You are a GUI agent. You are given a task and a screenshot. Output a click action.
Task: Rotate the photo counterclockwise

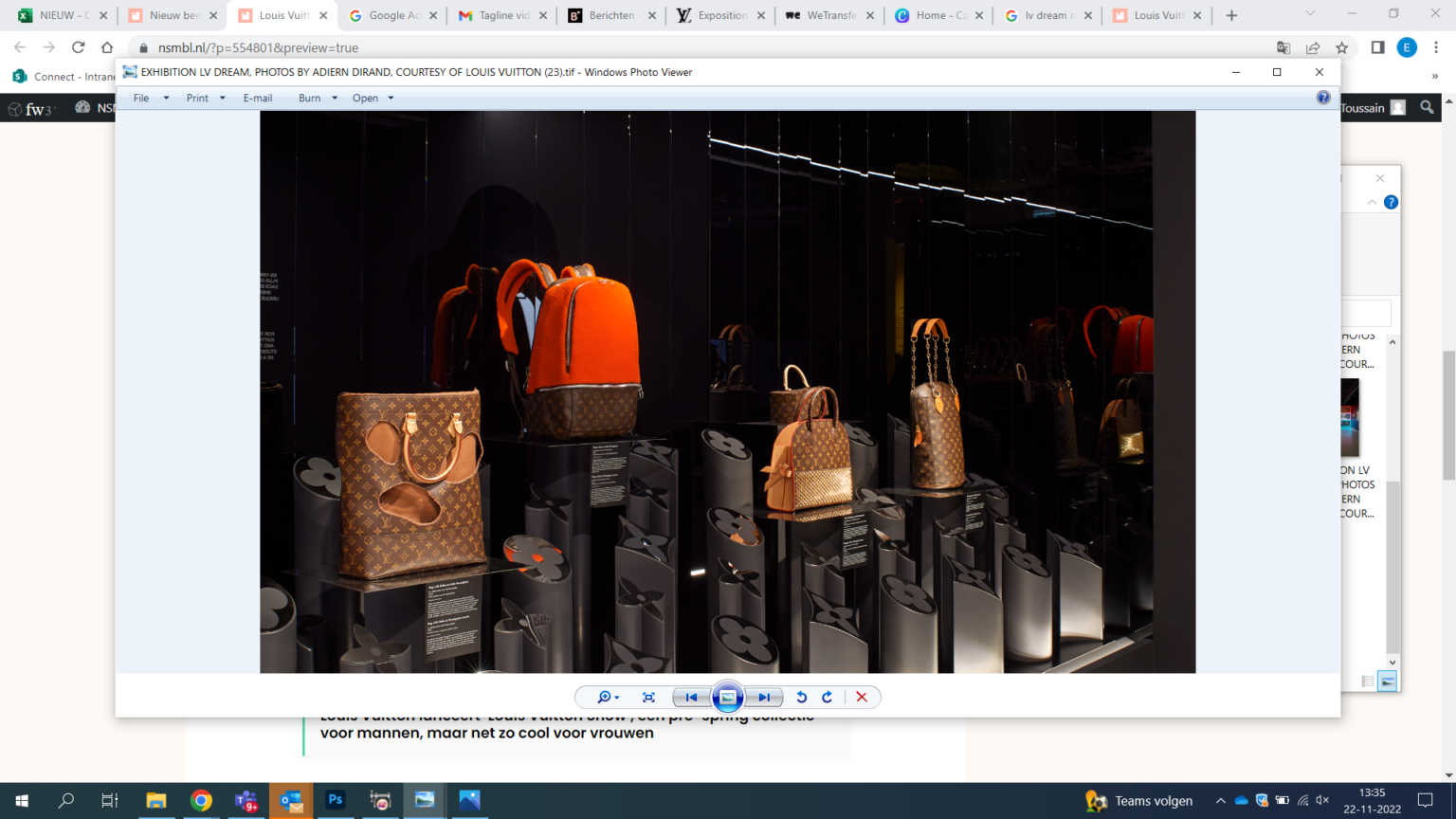click(802, 698)
